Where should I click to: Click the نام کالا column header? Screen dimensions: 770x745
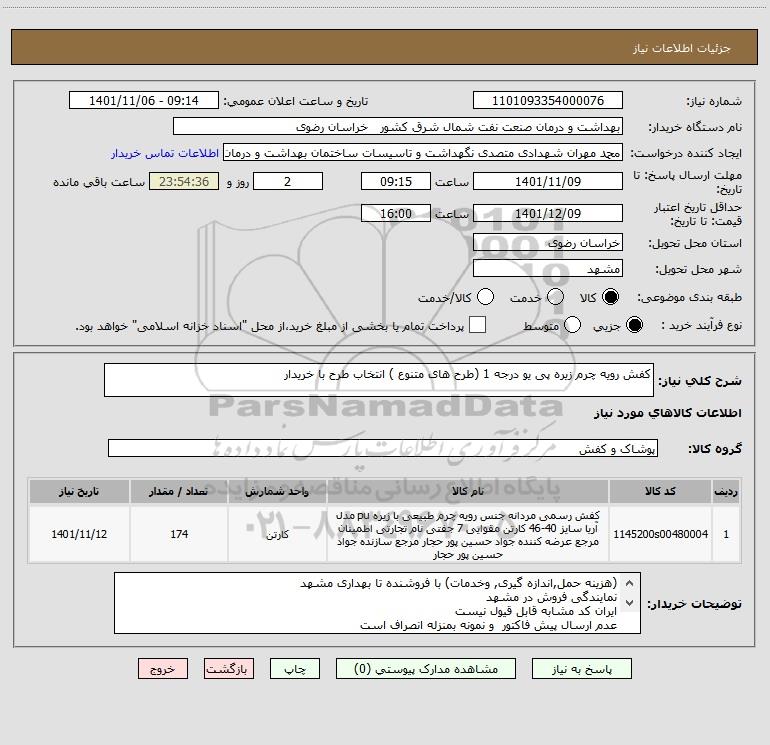click(468, 492)
